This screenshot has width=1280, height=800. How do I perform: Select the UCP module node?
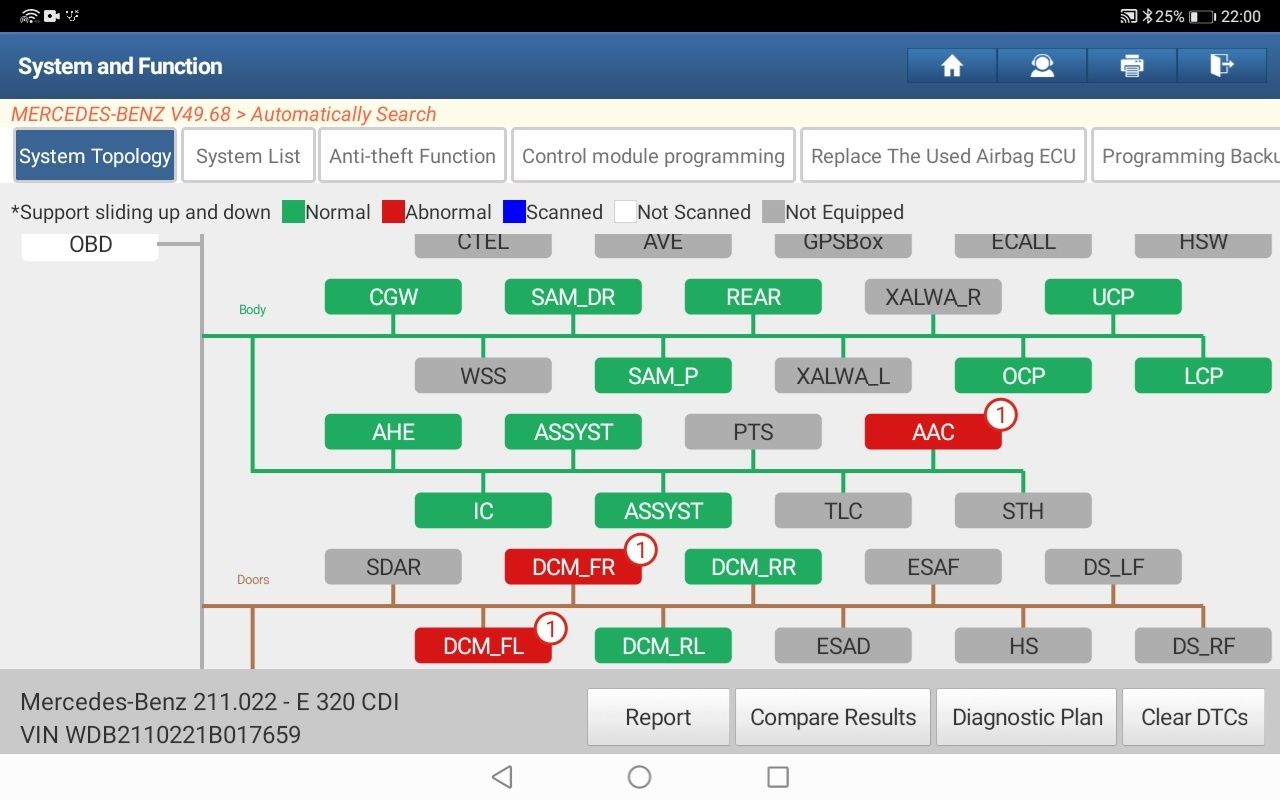coord(1113,297)
